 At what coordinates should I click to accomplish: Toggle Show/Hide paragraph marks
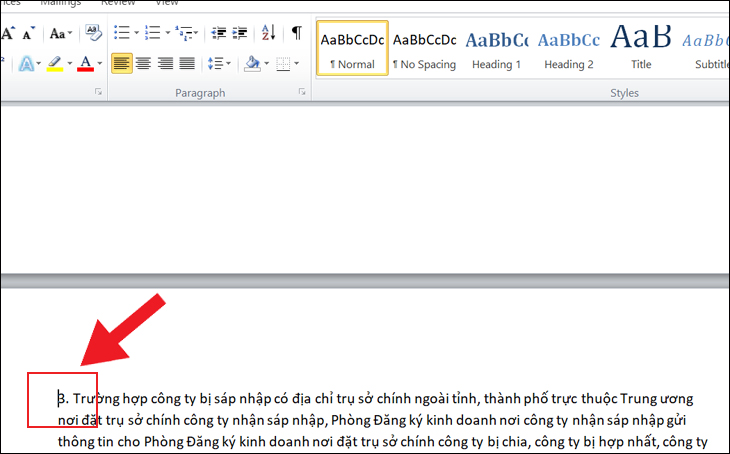tap(296, 33)
